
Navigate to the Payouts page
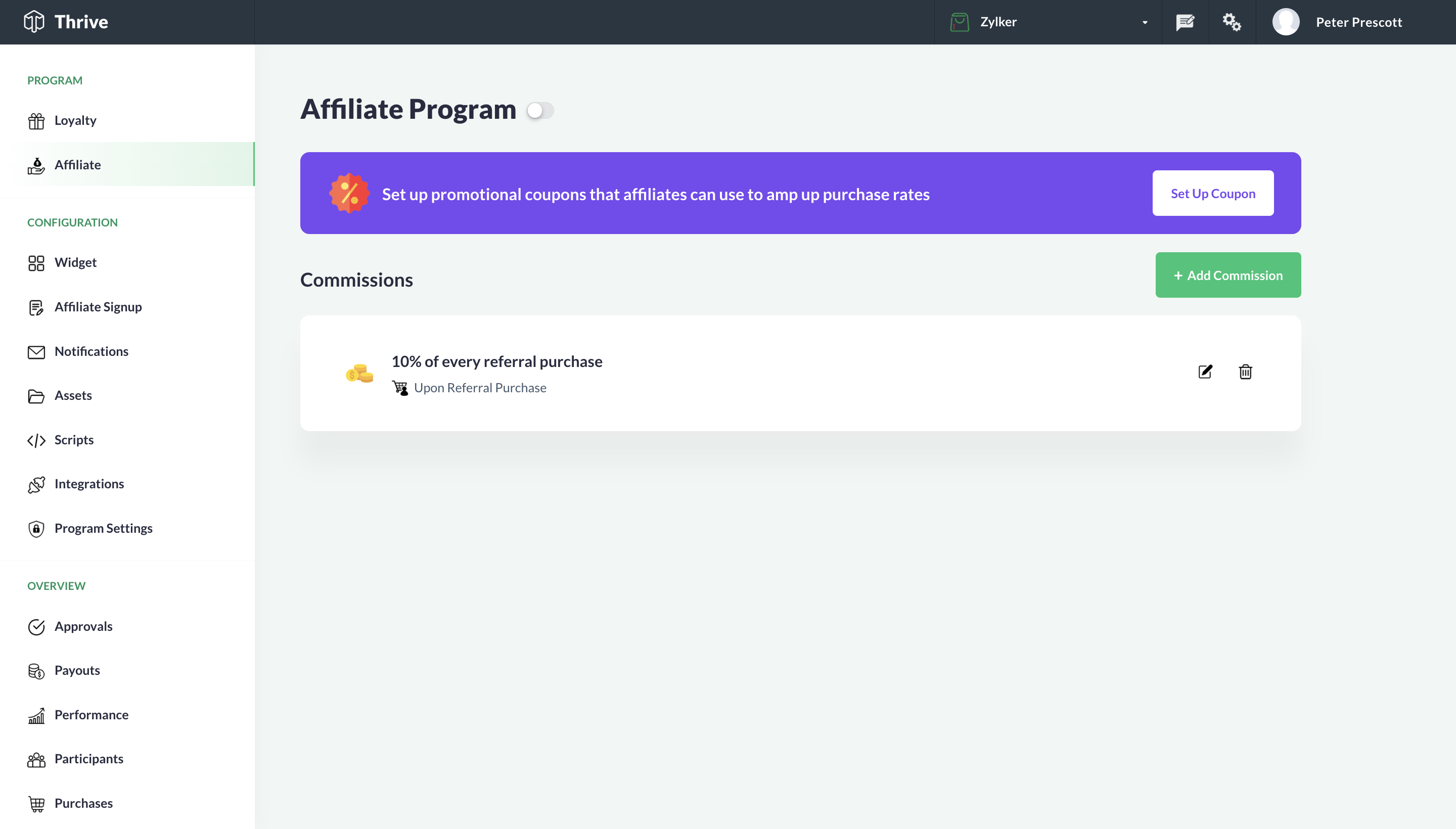(77, 670)
